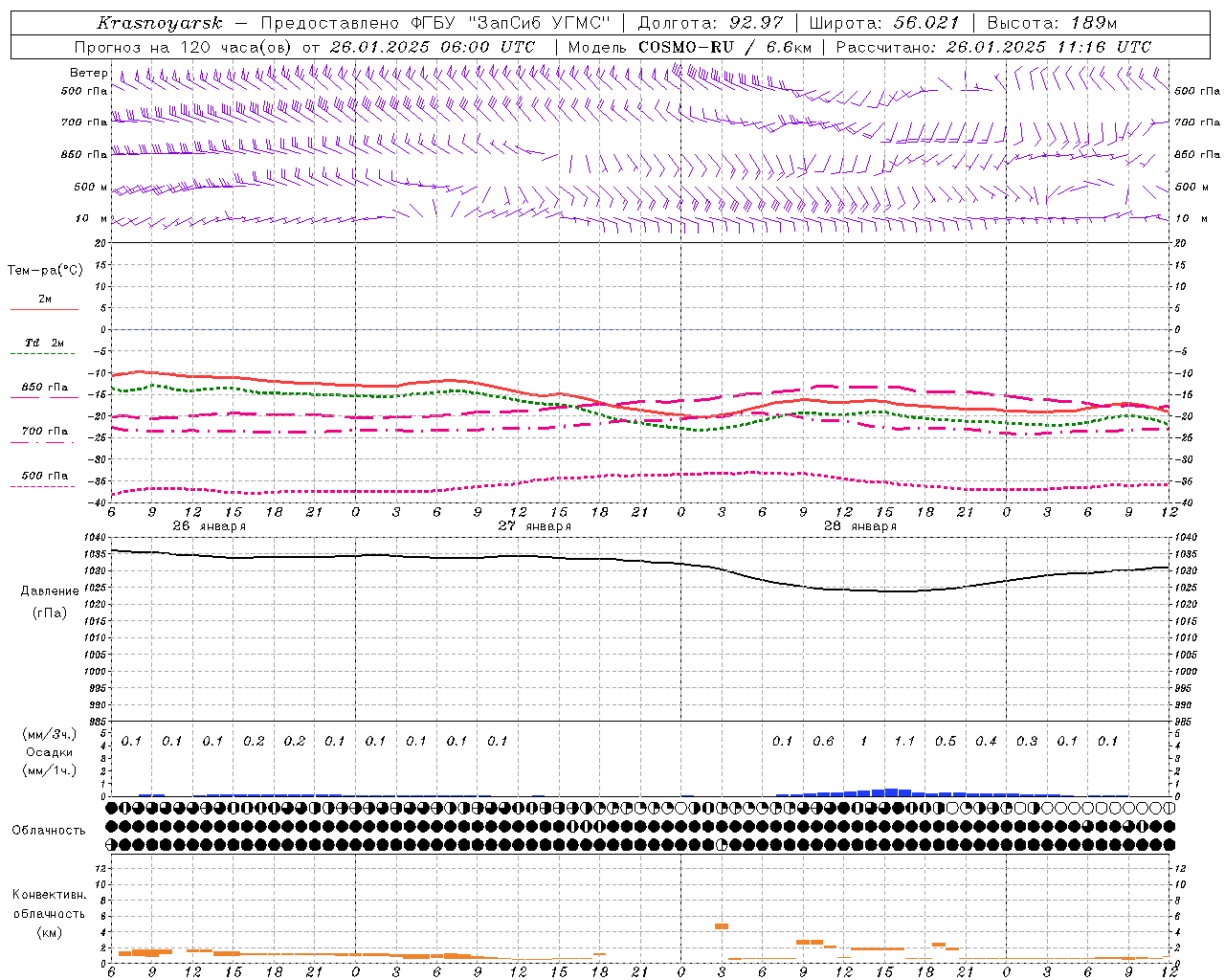
Task: Click the '700 гПа' temperature legend entry
Action: (x=44, y=431)
